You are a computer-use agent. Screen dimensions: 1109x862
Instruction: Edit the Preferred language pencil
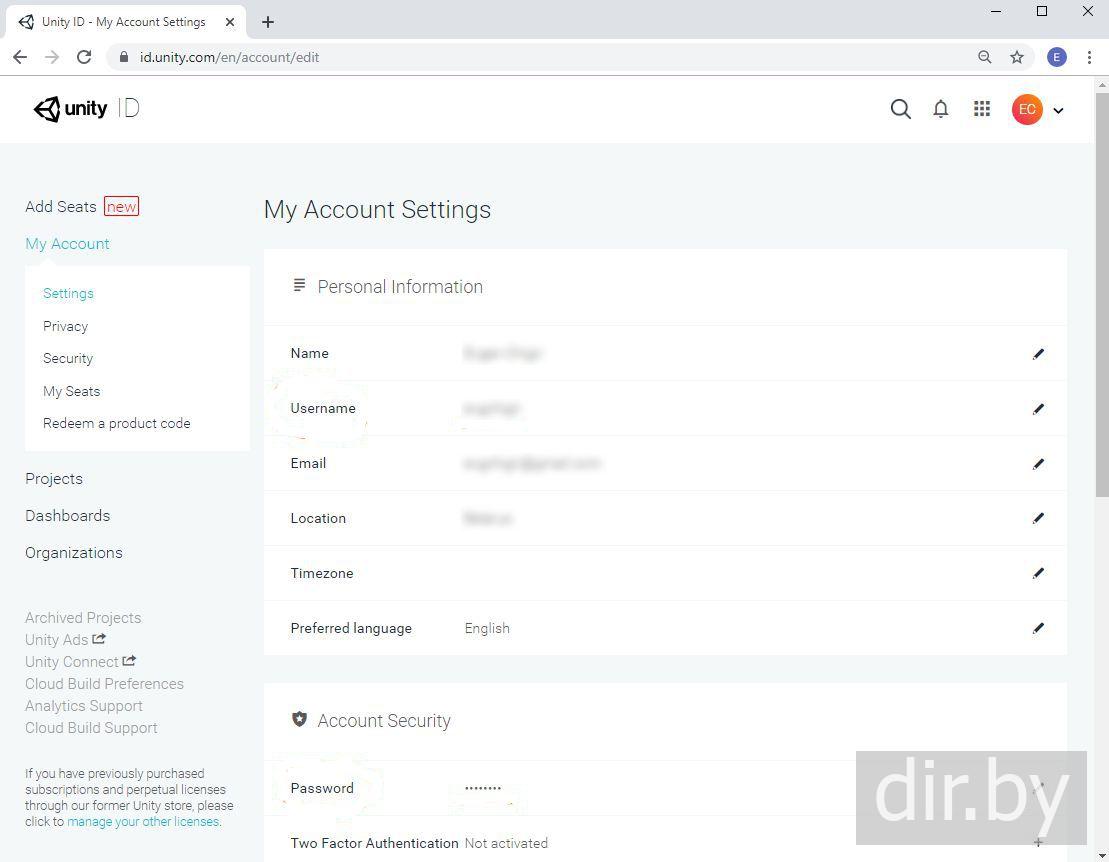click(x=1038, y=628)
